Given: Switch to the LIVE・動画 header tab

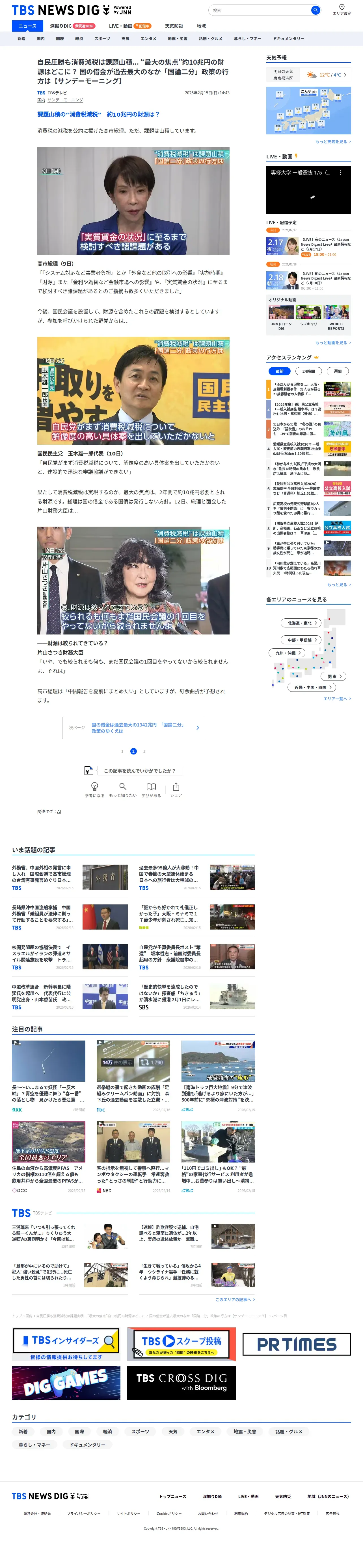Looking at the screenshot, I should (130, 26).
